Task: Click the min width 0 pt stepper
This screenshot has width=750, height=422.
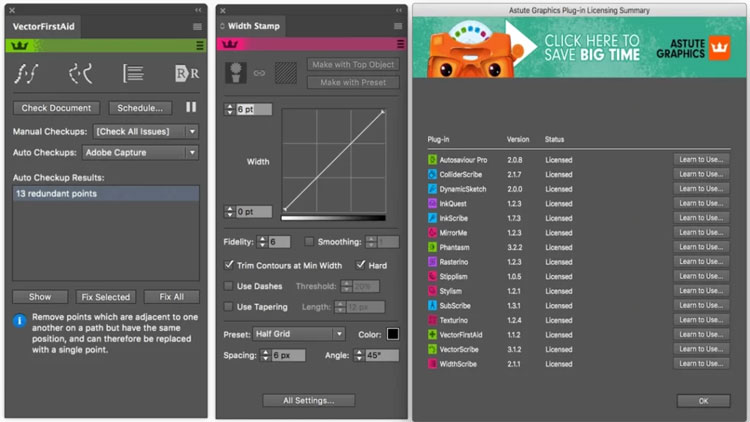Action: click(230, 211)
